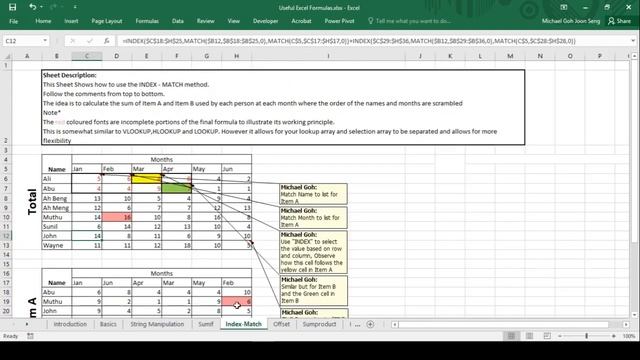Open the Data ribbon tab
Screen dimensions: 640x360
pos(178,21)
